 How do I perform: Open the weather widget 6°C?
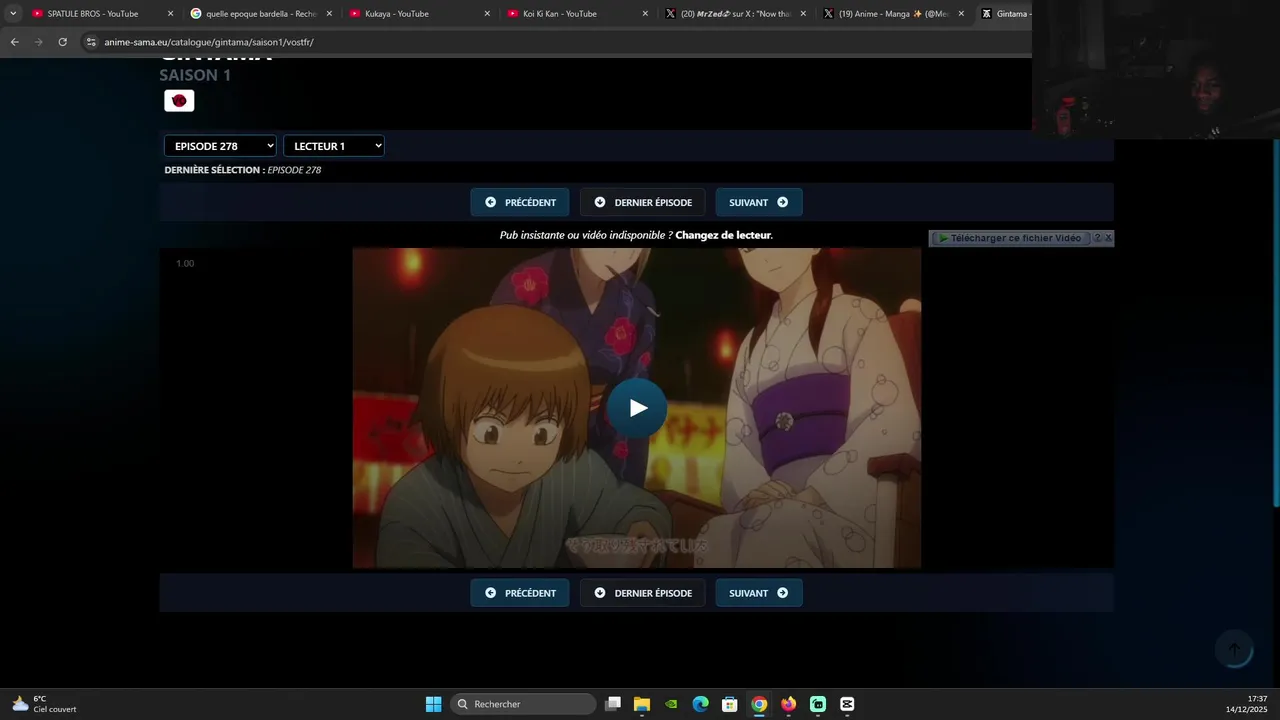[44, 704]
